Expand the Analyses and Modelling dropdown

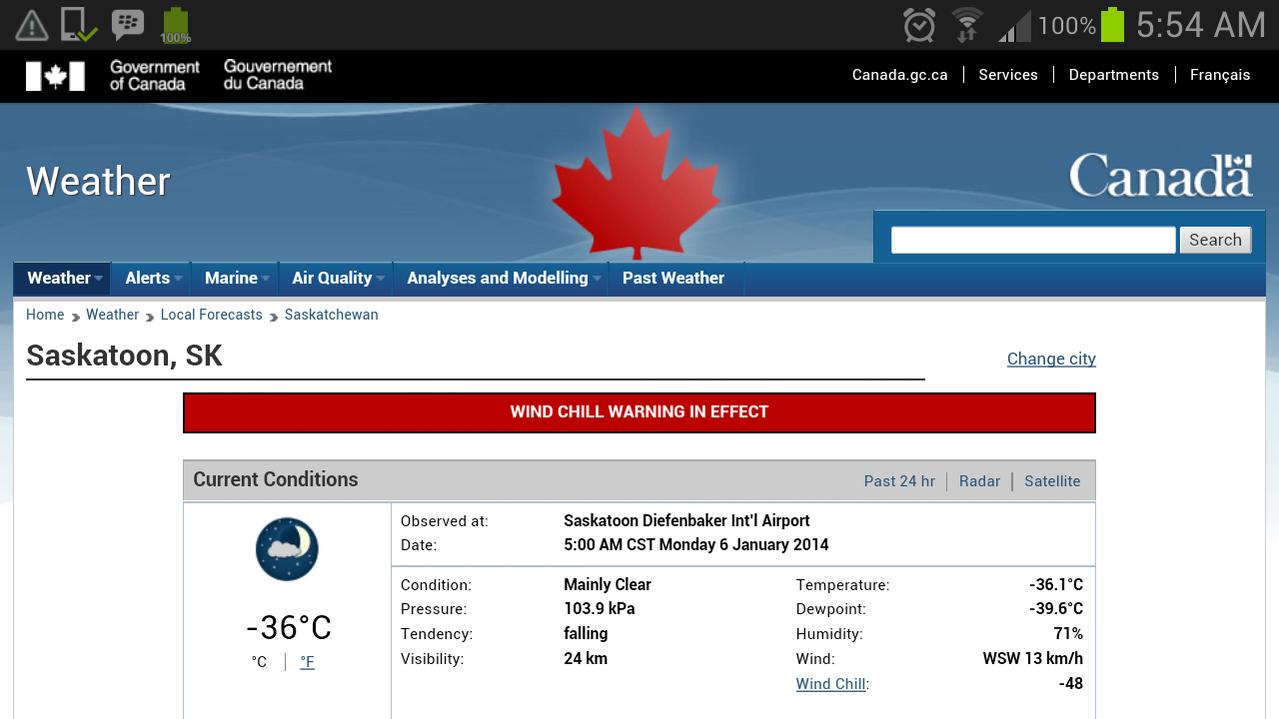pyautogui.click(x=502, y=278)
